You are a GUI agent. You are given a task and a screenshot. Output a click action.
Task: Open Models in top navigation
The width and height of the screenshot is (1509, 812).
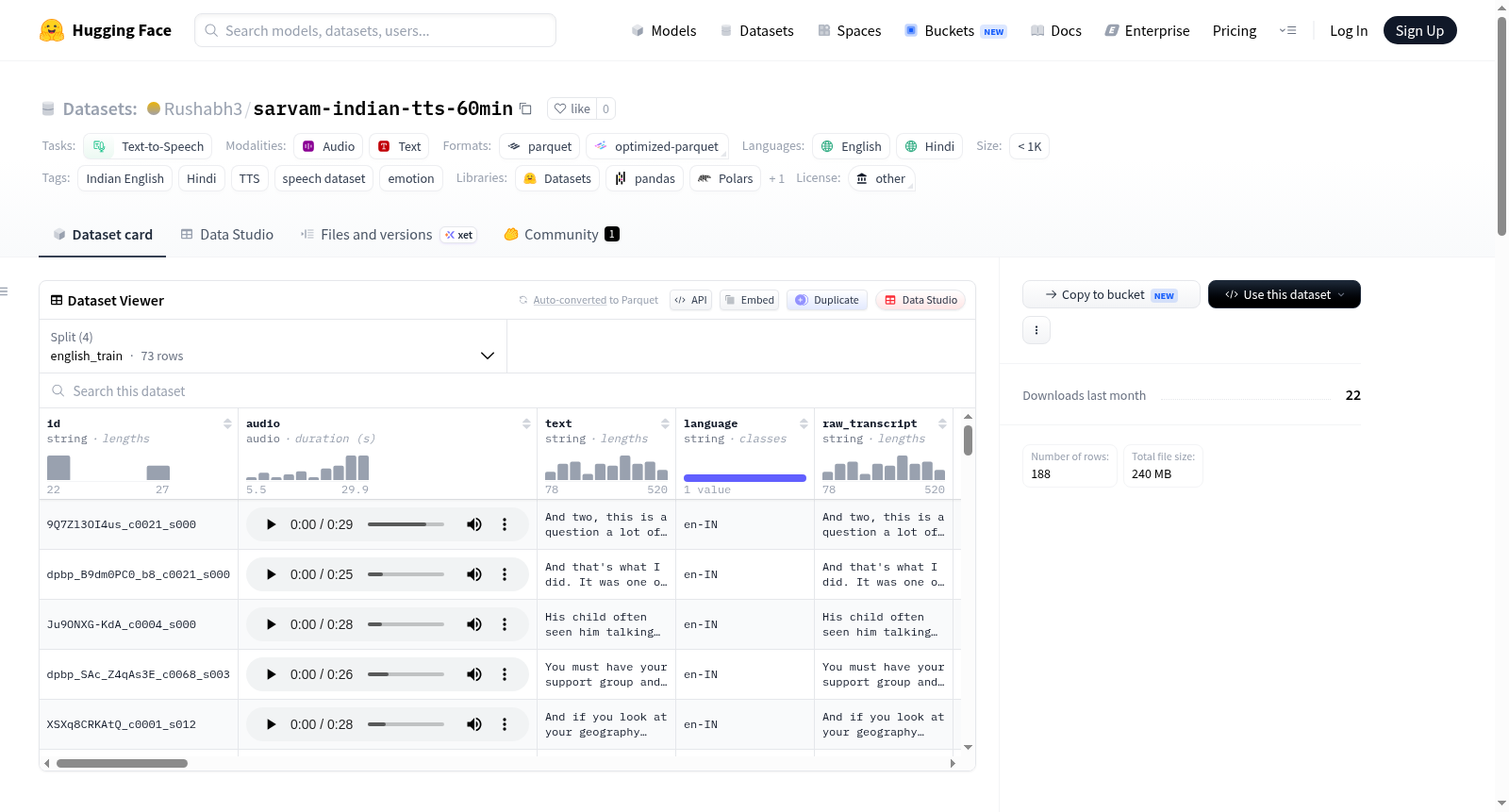664,30
